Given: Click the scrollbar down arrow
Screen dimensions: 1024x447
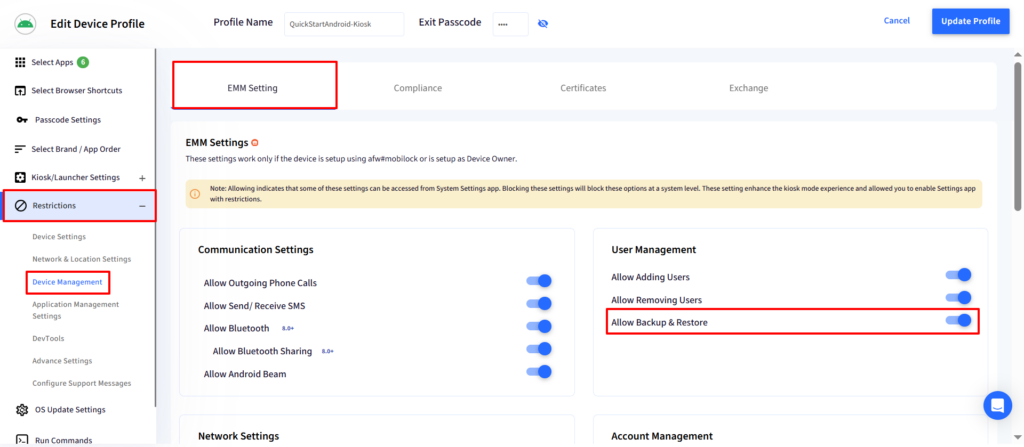Looking at the screenshot, I should click(x=1017, y=437).
